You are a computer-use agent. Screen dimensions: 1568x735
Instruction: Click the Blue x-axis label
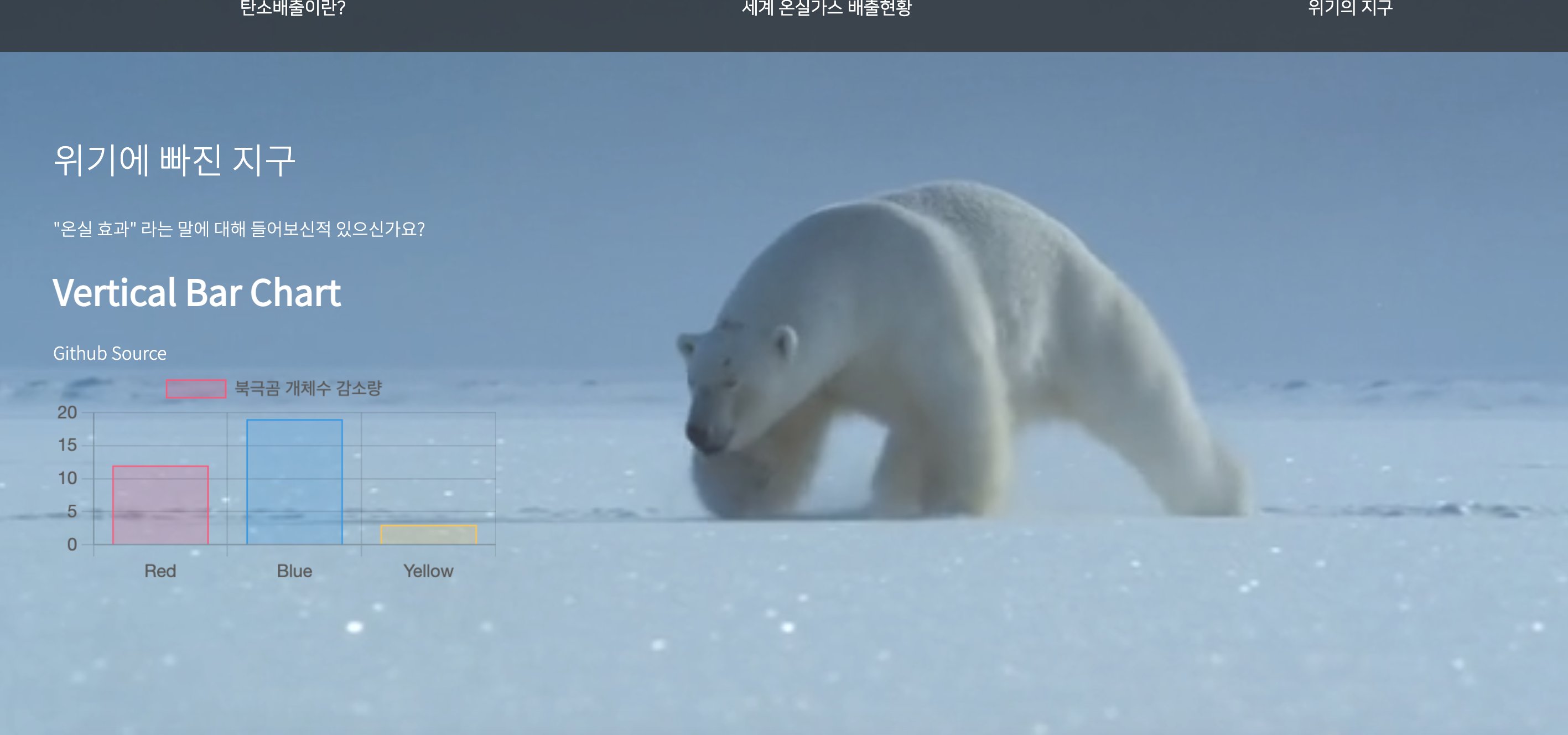coord(294,571)
